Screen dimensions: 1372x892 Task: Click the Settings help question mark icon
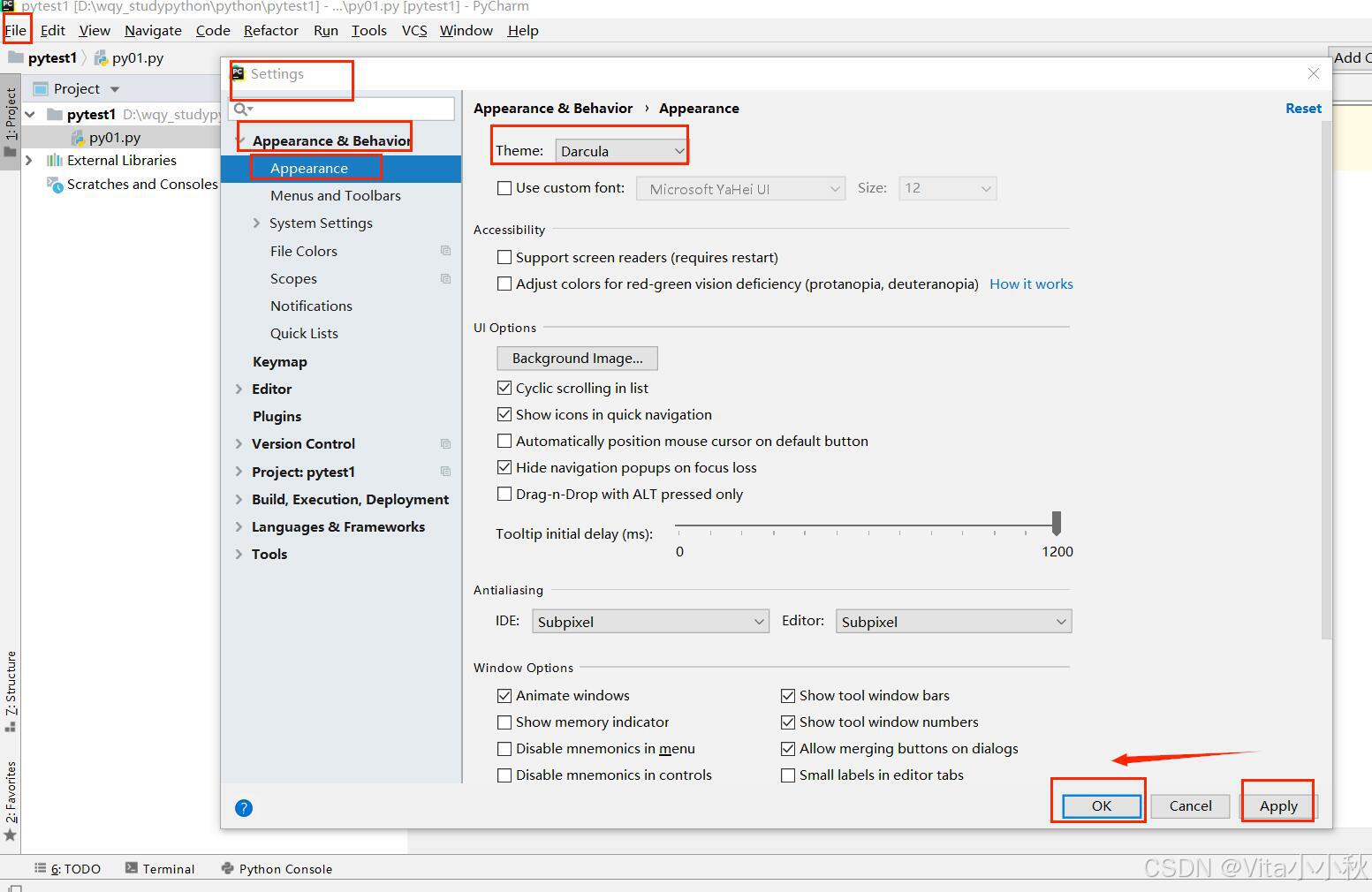(x=244, y=808)
